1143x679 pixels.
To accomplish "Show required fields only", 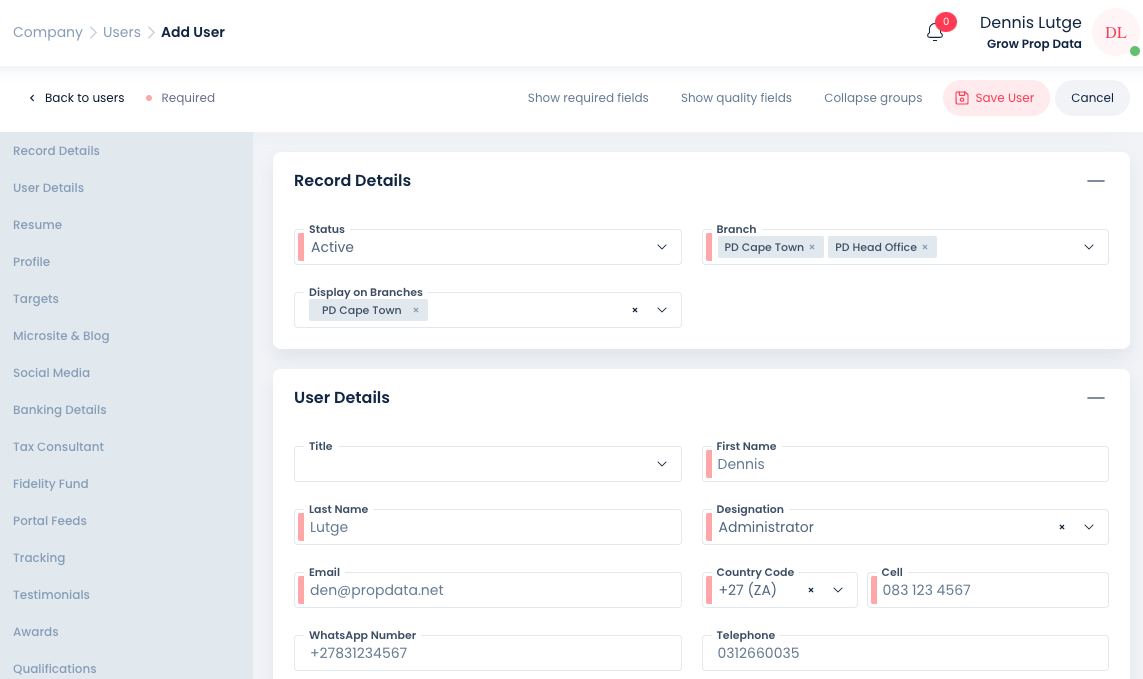I will coord(588,98).
